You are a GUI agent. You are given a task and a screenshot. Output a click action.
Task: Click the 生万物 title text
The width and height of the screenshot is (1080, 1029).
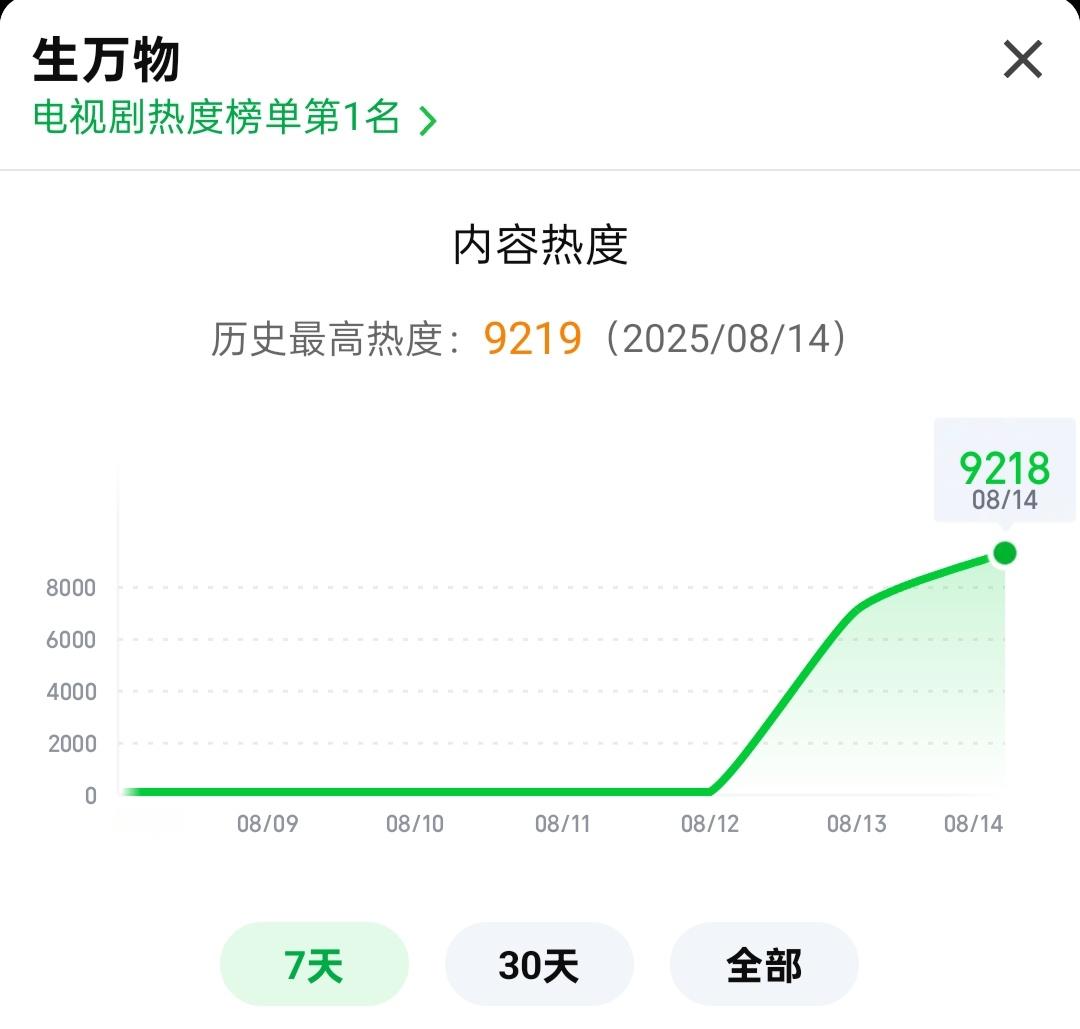(x=106, y=61)
